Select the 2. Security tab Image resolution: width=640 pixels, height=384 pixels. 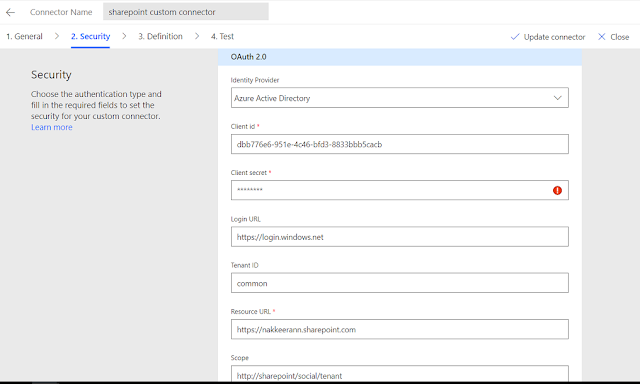pyautogui.click(x=90, y=36)
